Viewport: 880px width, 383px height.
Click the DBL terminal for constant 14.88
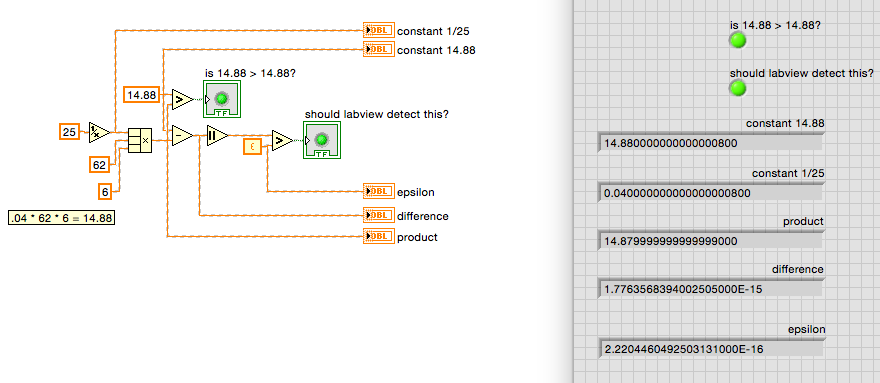pos(379,49)
